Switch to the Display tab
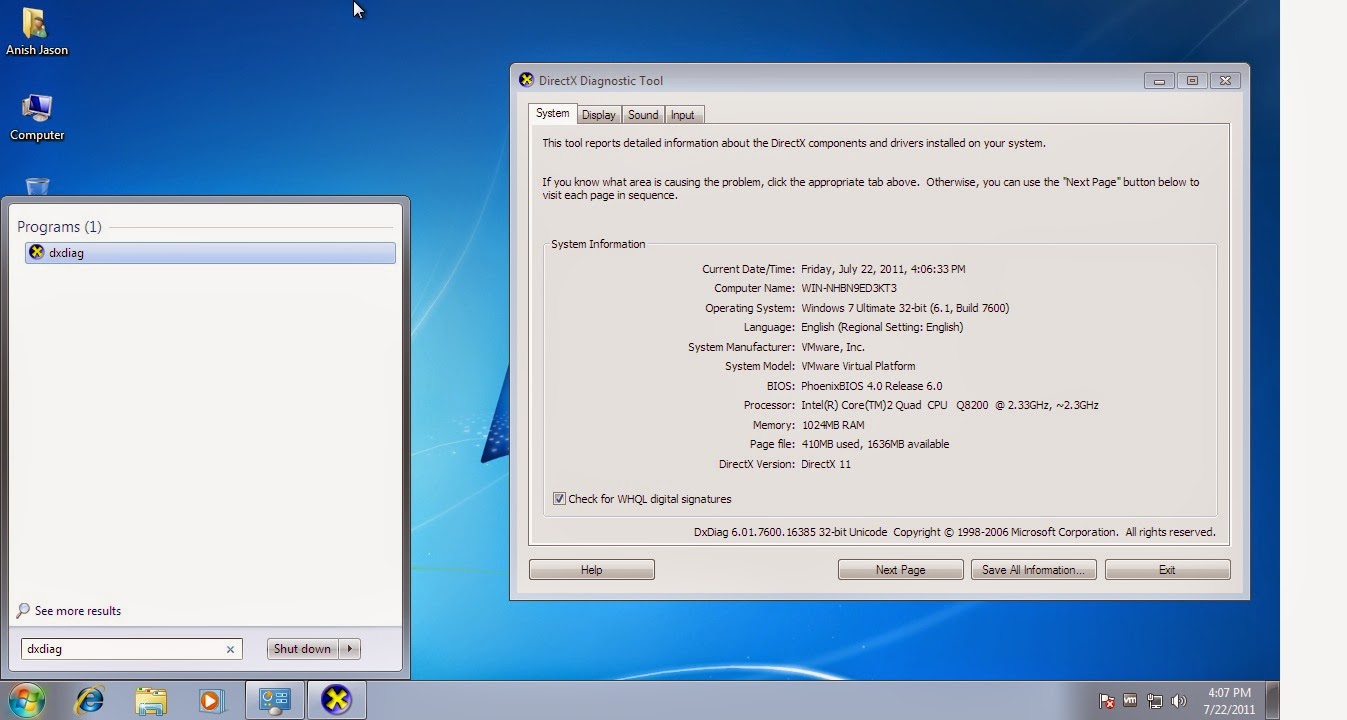The image size is (1347, 720). pyautogui.click(x=599, y=115)
